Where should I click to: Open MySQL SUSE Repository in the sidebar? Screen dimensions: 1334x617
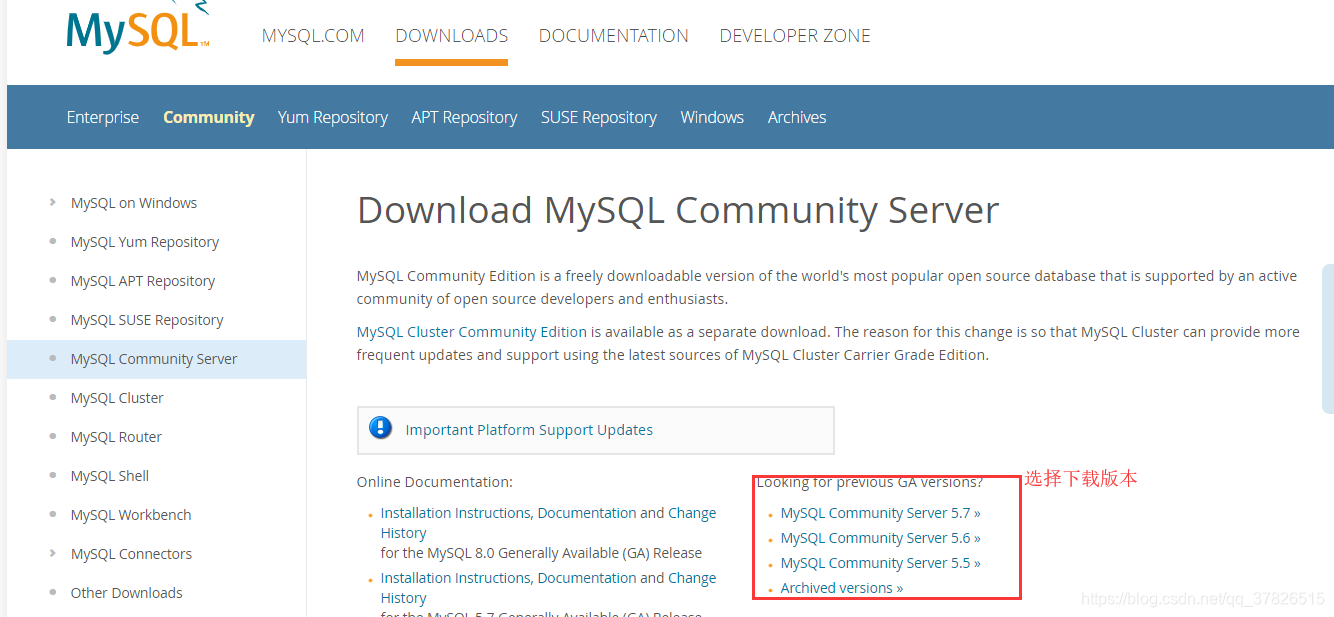click(147, 320)
